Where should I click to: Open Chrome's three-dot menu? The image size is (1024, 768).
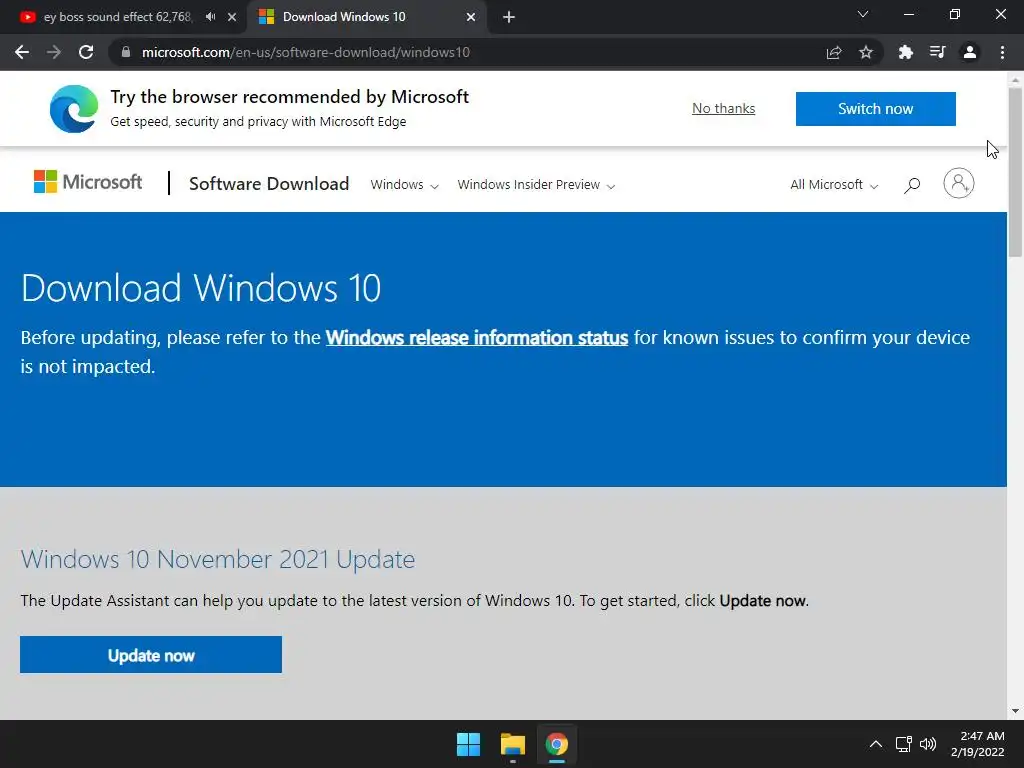(x=1002, y=52)
